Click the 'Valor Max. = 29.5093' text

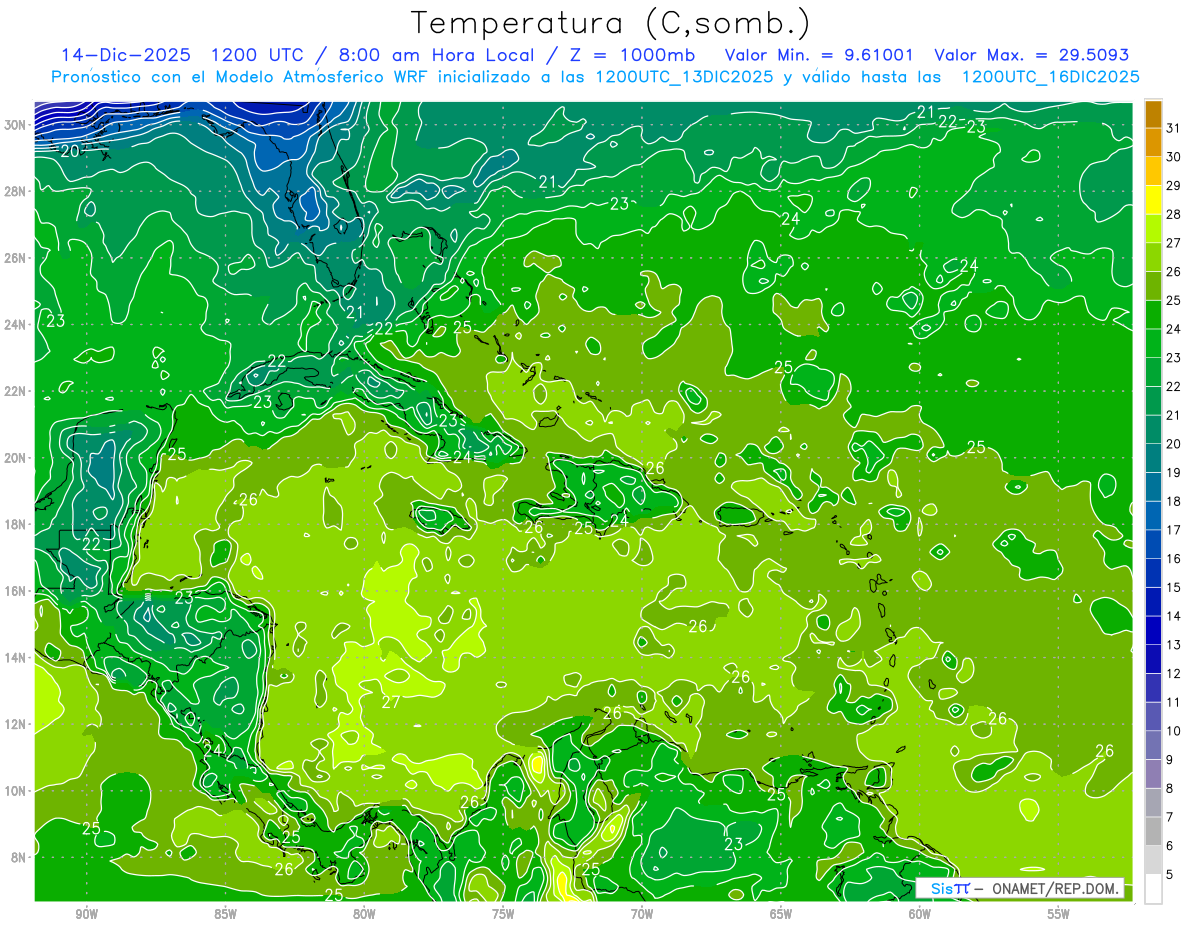[x=1032, y=55]
